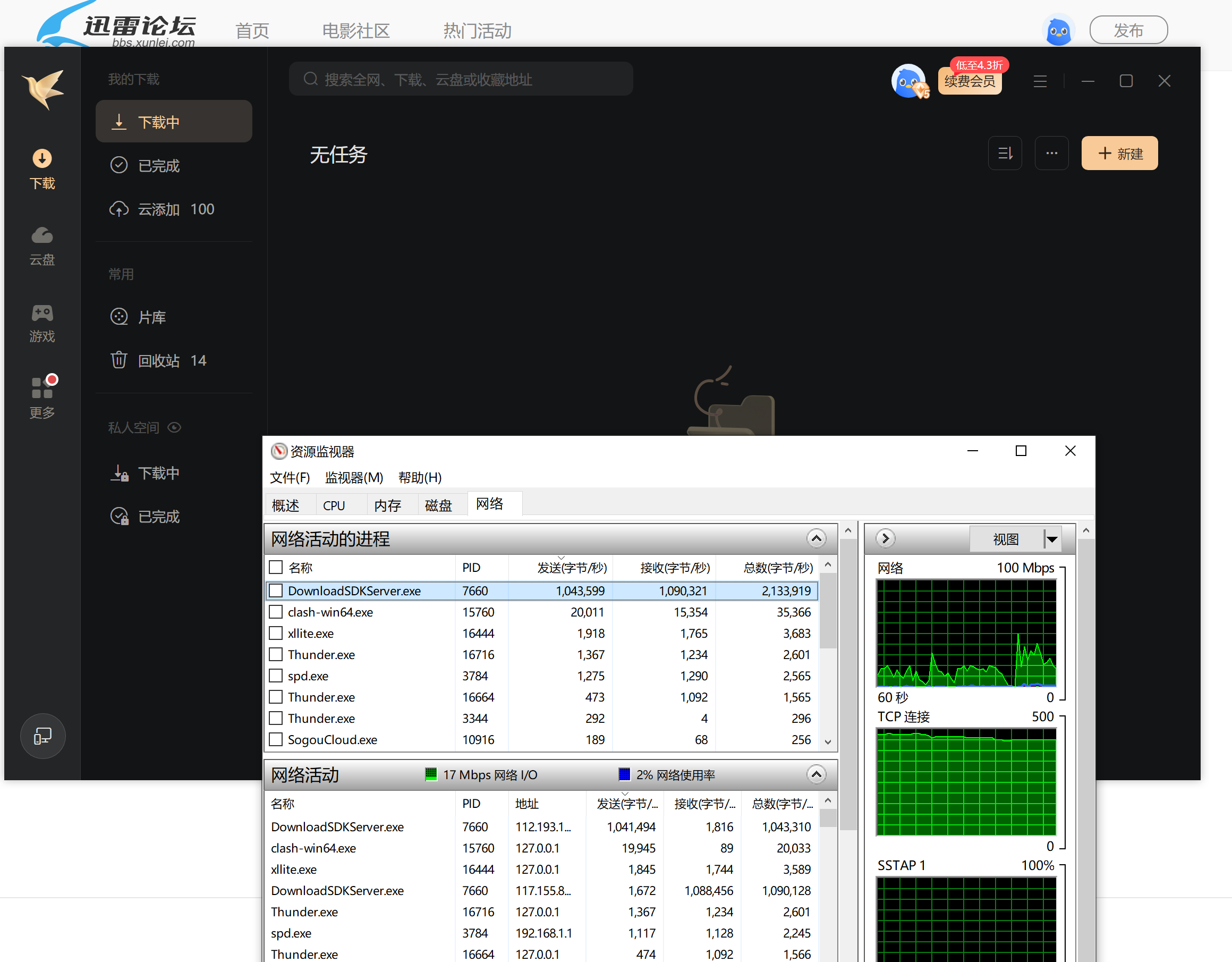Switch to the CPU tab
1232x962 pixels.
tap(334, 504)
